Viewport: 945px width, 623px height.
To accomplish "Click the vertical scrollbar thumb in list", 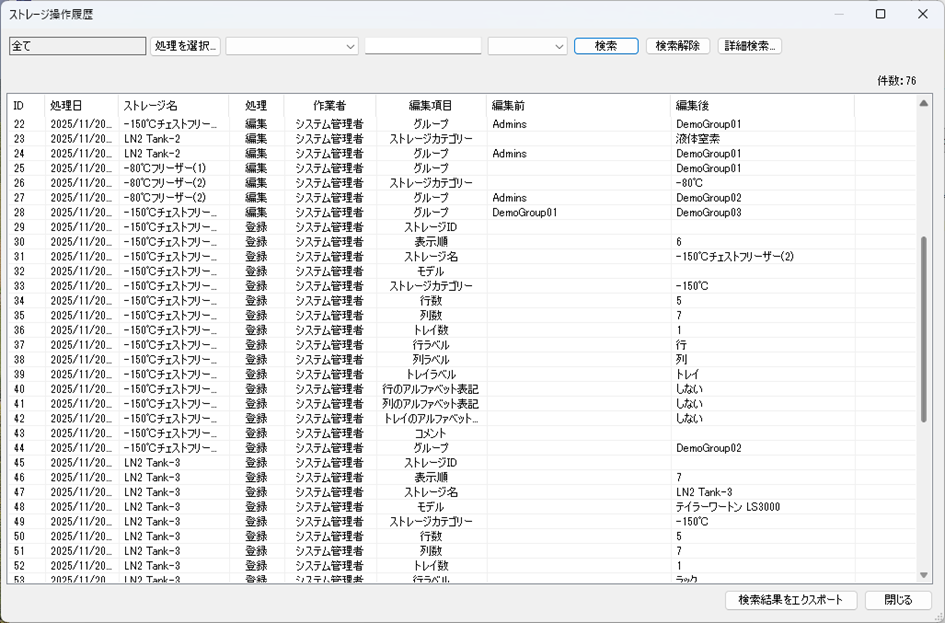I will pos(923,330).
